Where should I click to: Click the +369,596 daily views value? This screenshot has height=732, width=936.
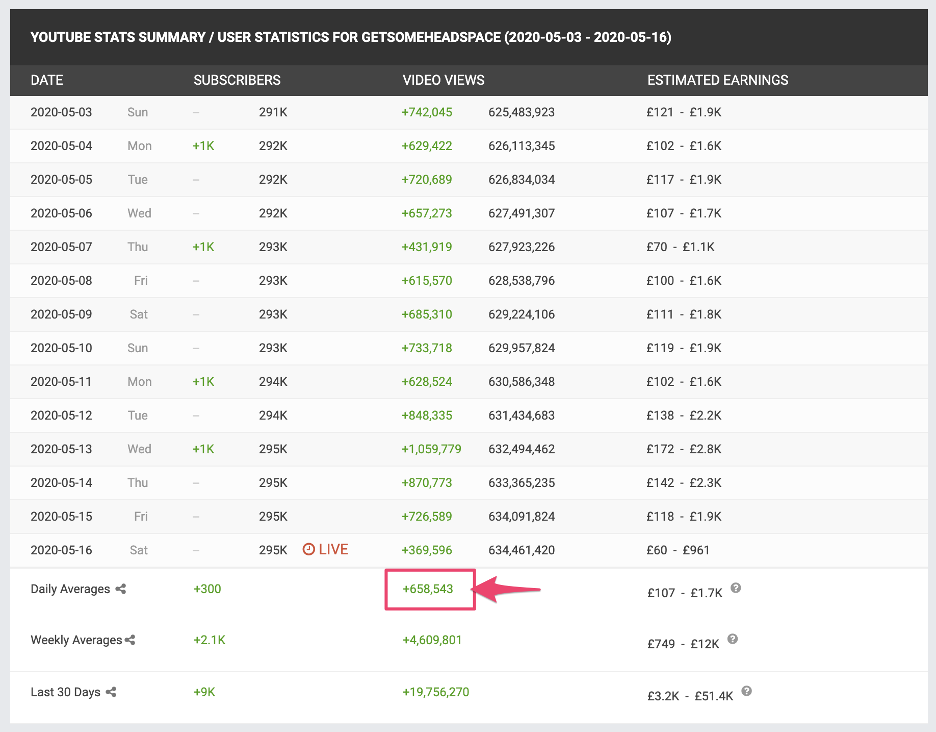tap(427, 550)
